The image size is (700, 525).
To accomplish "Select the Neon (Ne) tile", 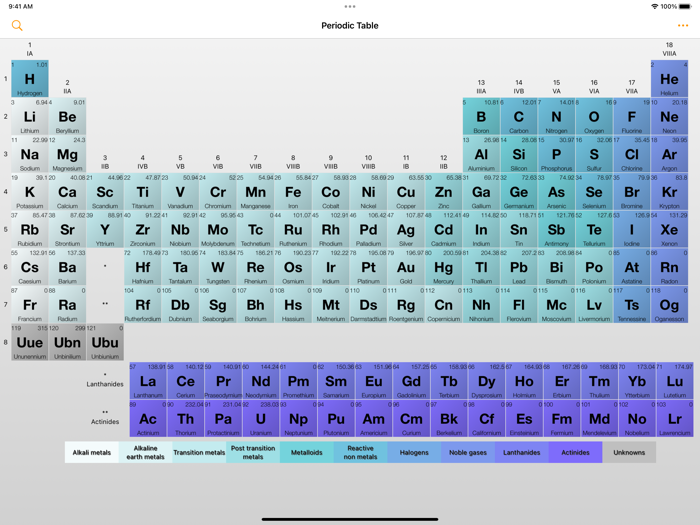I will tap(669, 117).
